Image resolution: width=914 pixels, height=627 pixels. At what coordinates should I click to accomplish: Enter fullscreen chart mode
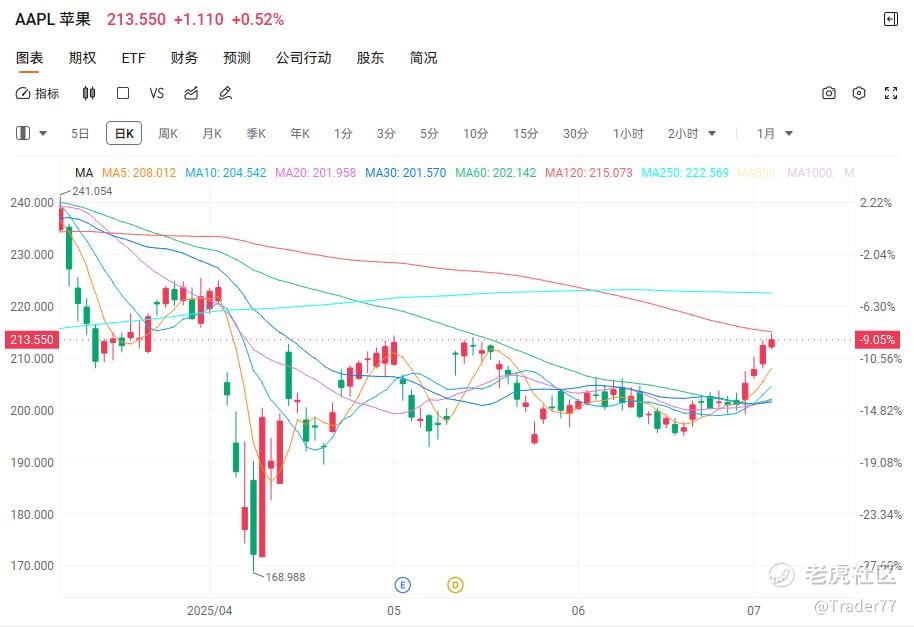pos(891,93)
